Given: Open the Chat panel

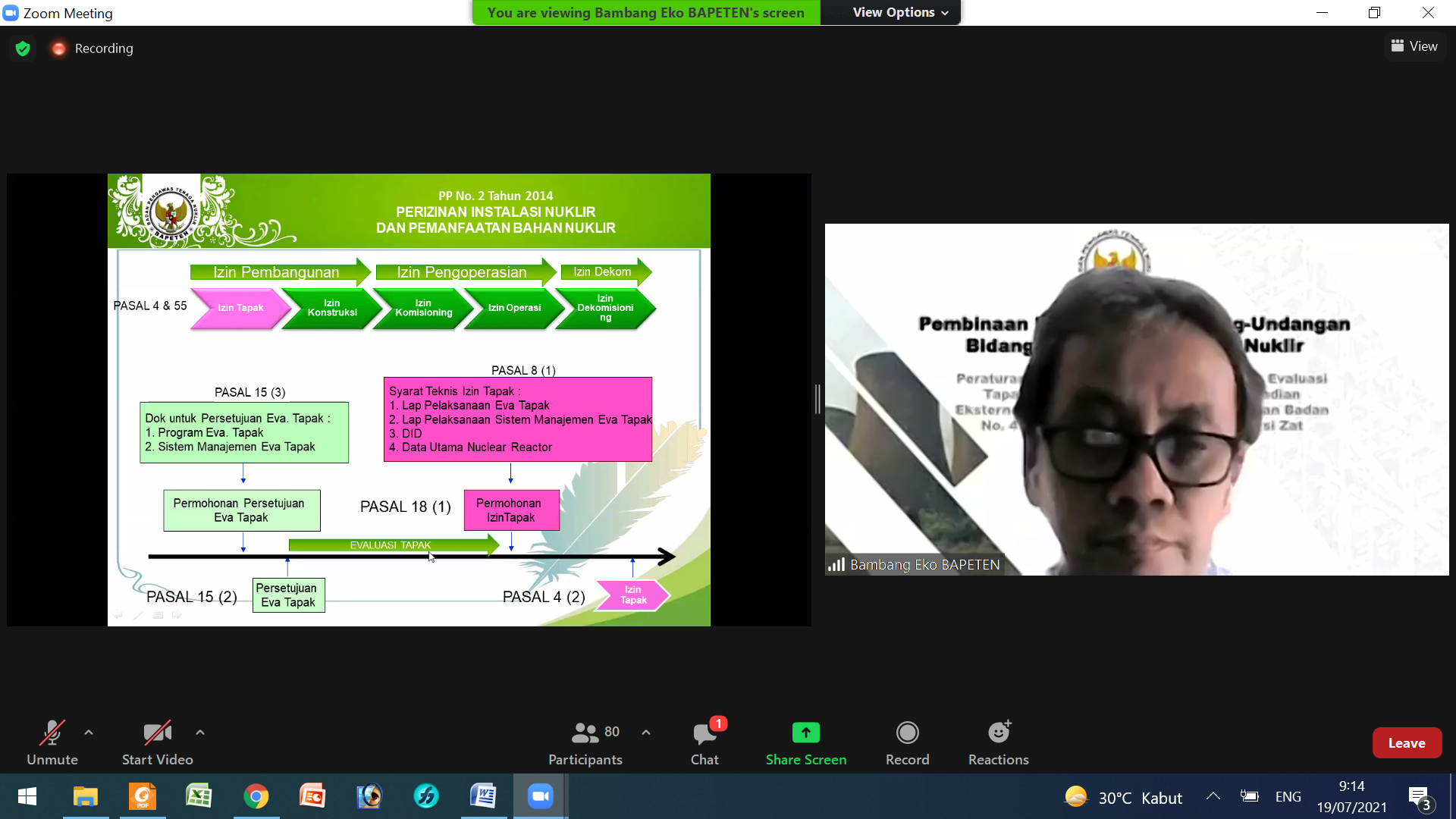Looking at the screenshot, I should [x=705, y=742].
